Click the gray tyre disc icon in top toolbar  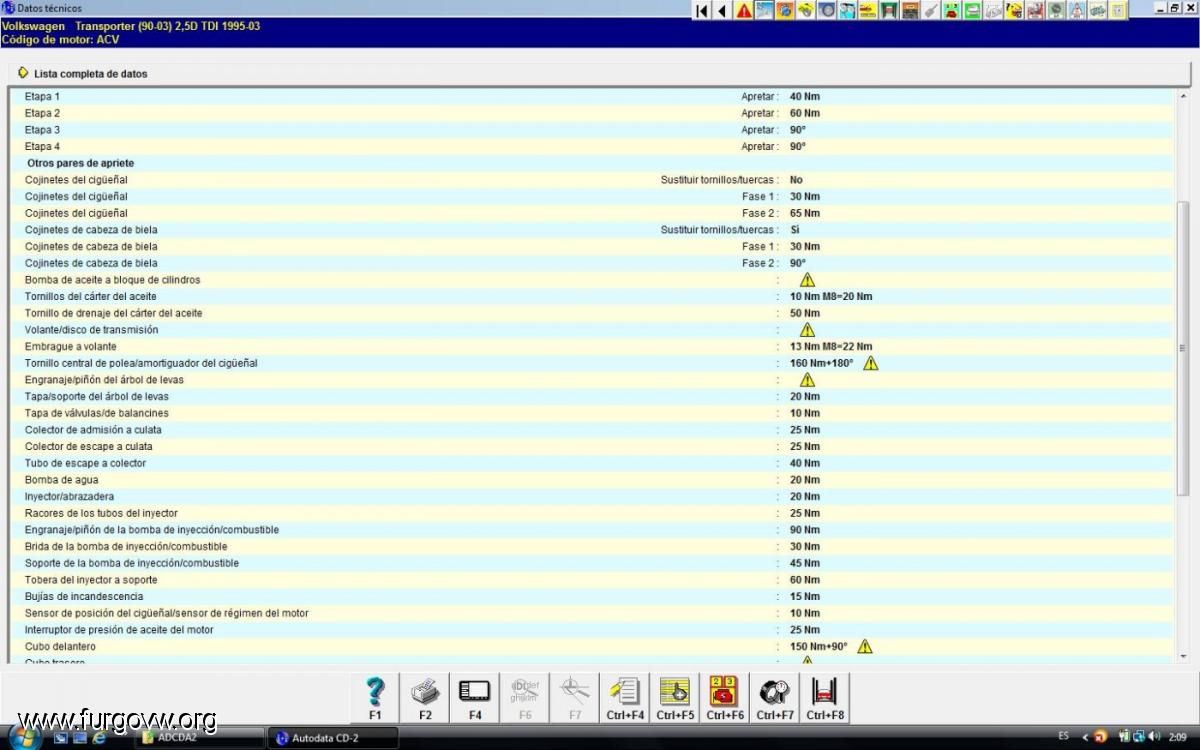[x=827, y=10]
